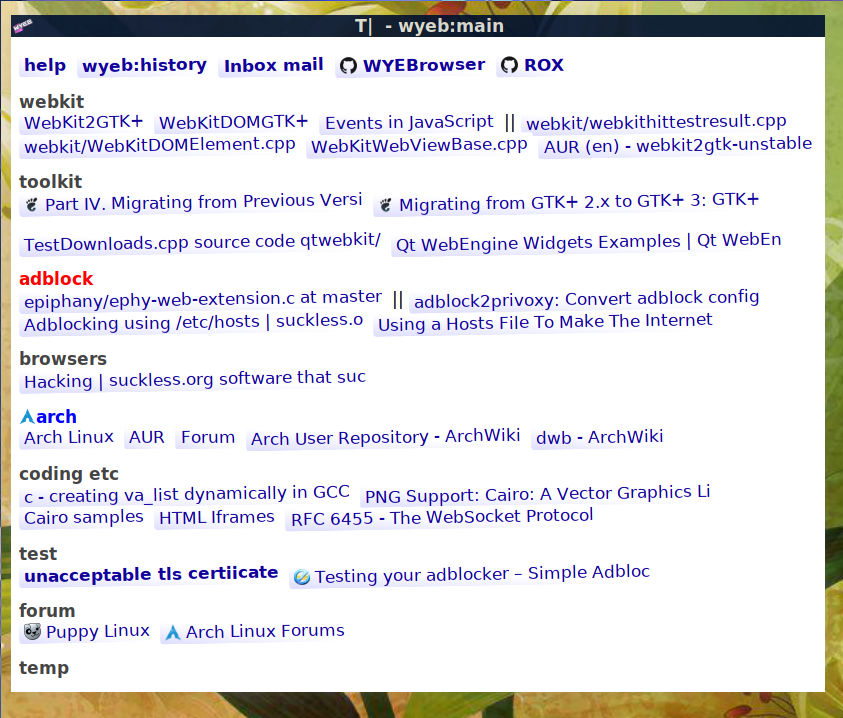Viewport: 843px width, 718px height.
Task: Click the webkit section heading
Action: [x=52, y=101]
